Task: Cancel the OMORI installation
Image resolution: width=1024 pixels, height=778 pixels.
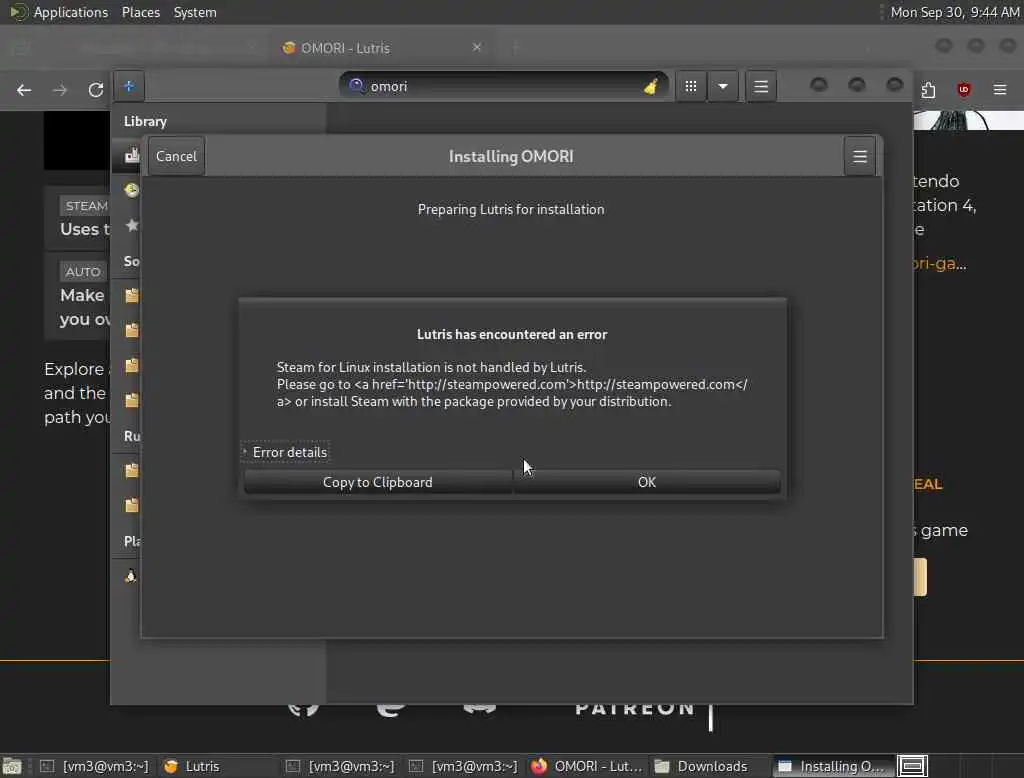Action: [176, 156]
